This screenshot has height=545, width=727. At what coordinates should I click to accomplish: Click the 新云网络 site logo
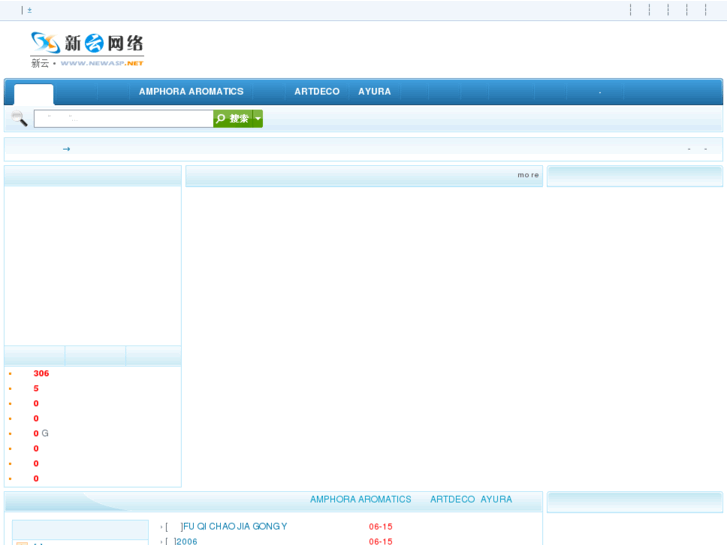point(87,50)
